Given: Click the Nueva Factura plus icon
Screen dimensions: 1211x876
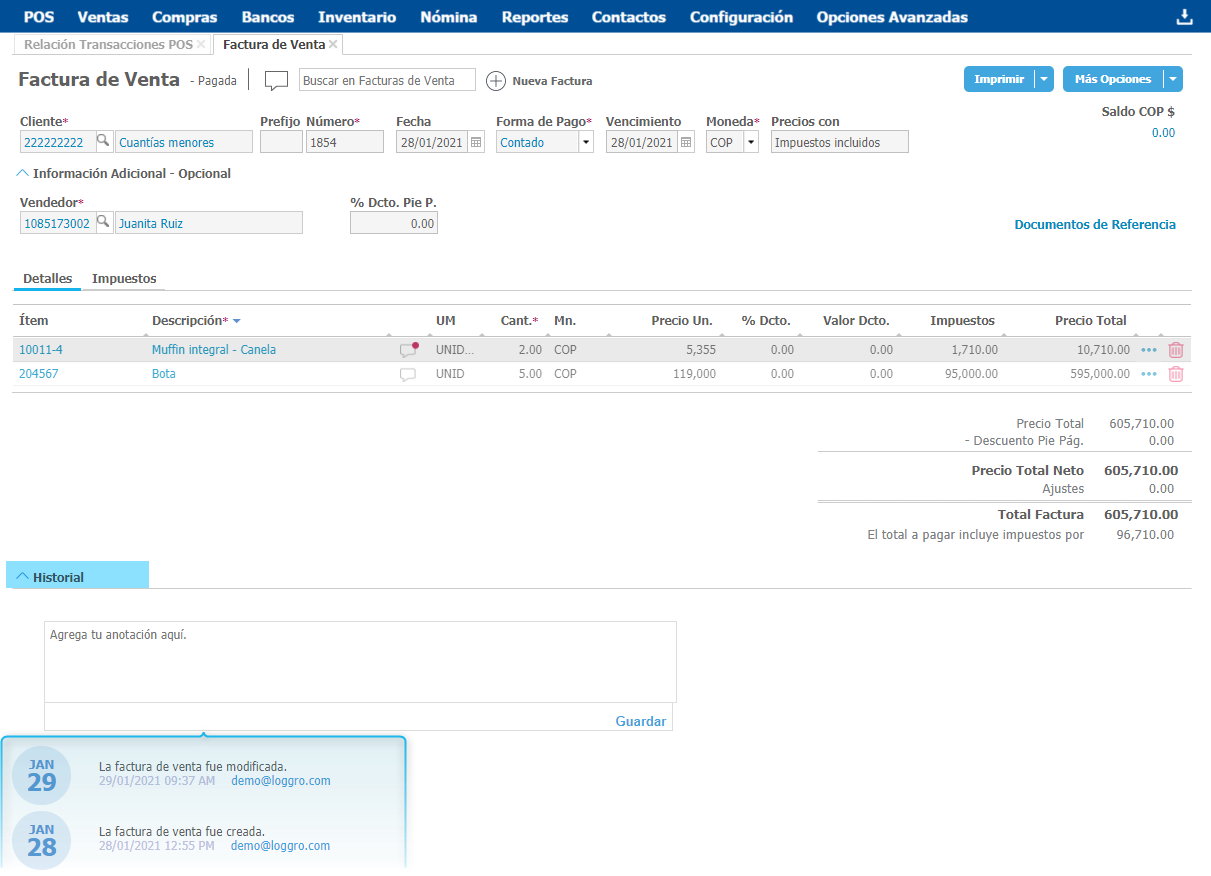Looking at the screenshot, I should pyautogui.click(x=495, y=81).
